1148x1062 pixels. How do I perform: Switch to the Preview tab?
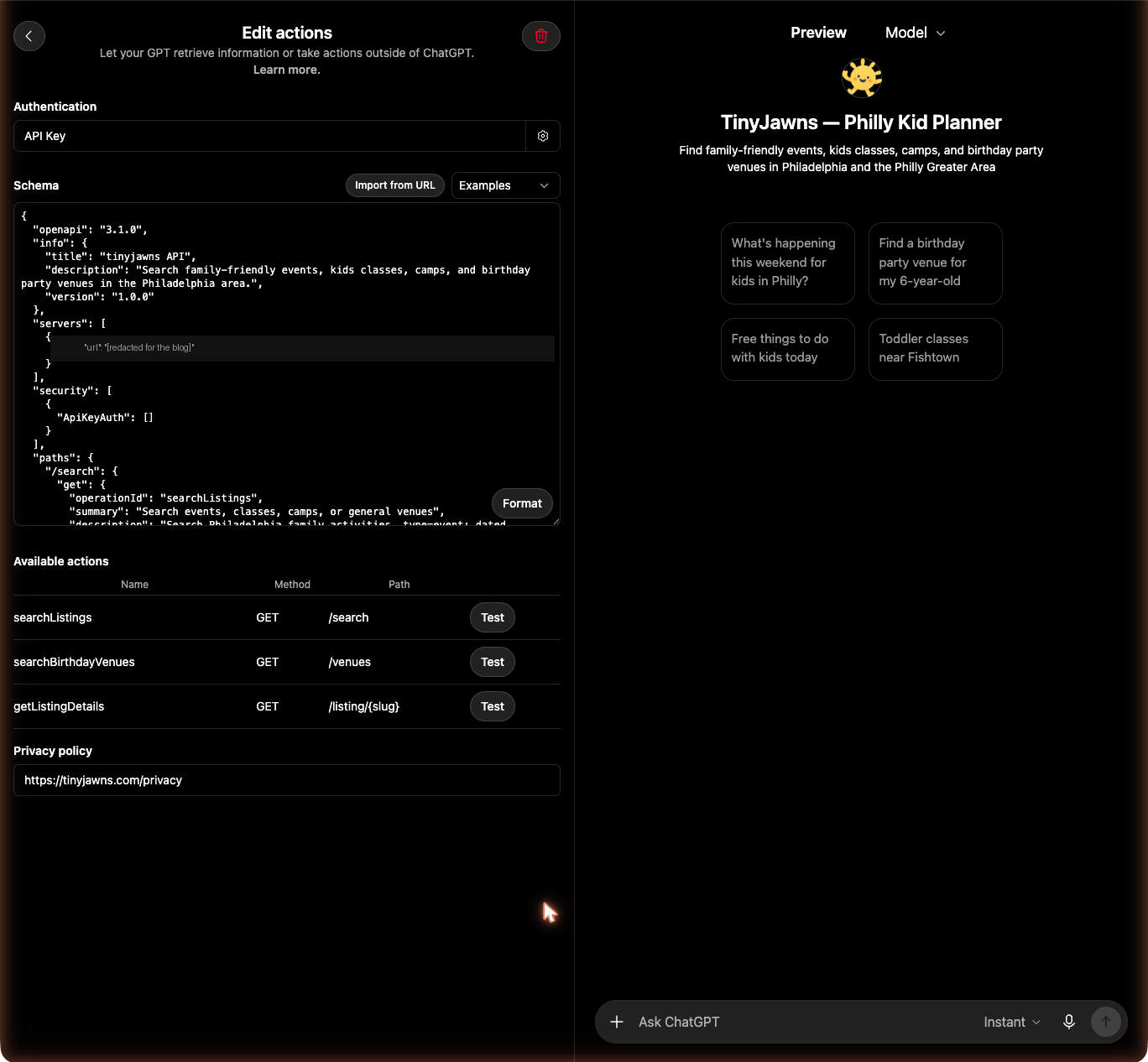pyautogui.click(x=818, y=33)
